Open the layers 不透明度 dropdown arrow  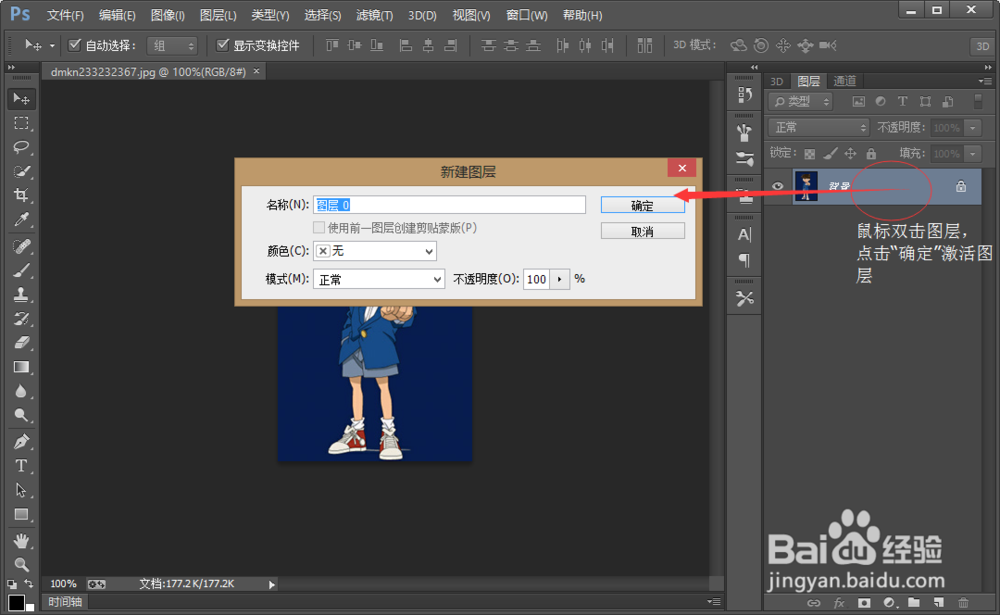[973, 128]
